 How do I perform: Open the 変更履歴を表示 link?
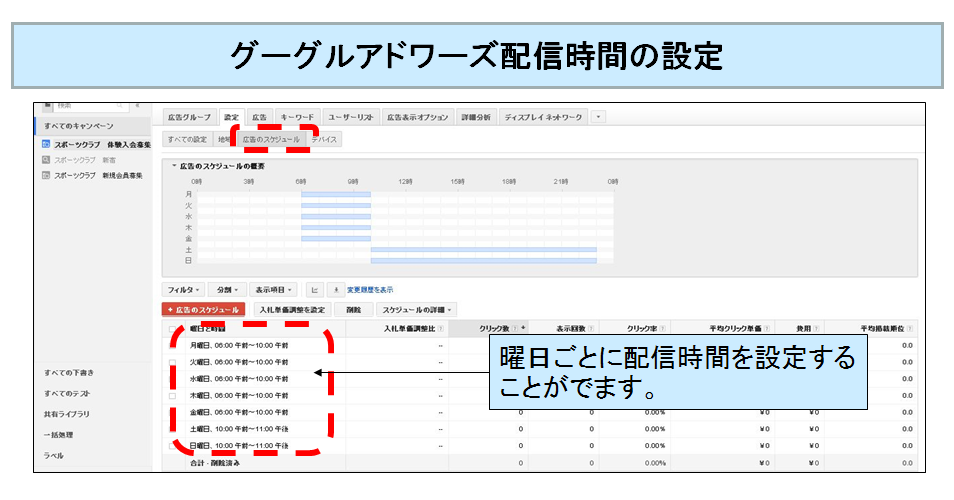(x=370, y=290)
